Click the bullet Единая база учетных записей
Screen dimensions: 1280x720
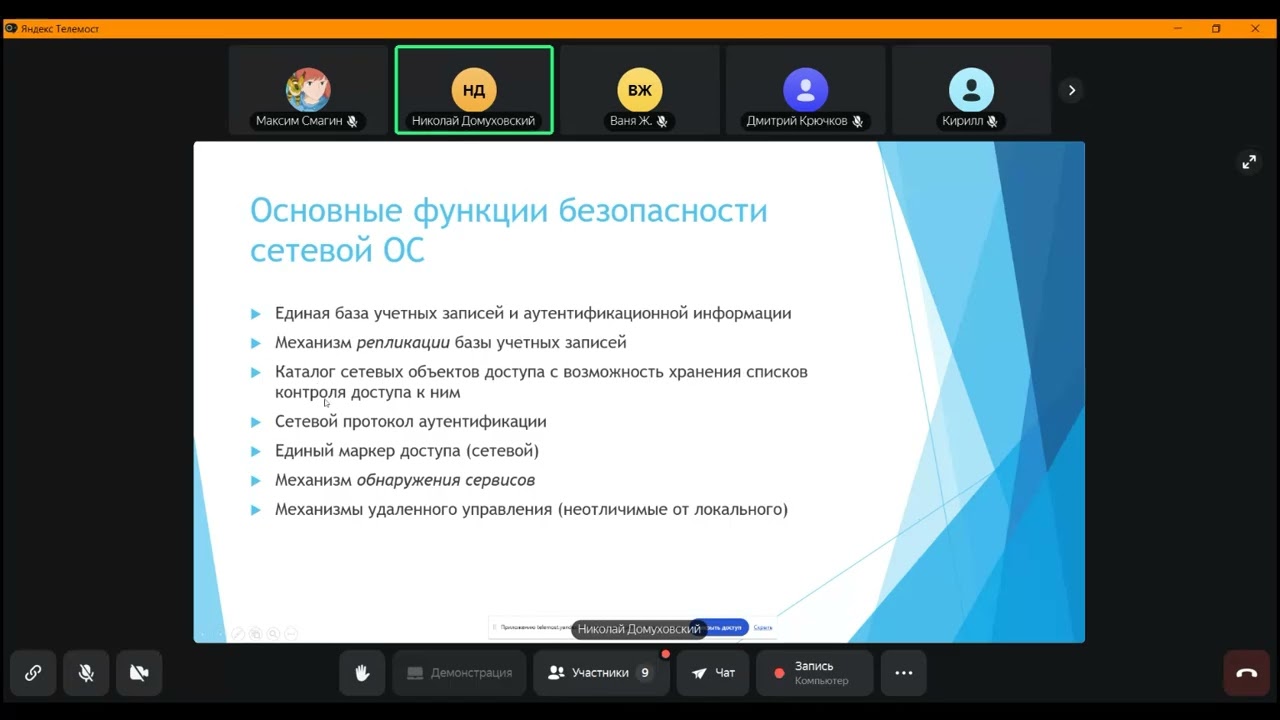tap(533, 313)
